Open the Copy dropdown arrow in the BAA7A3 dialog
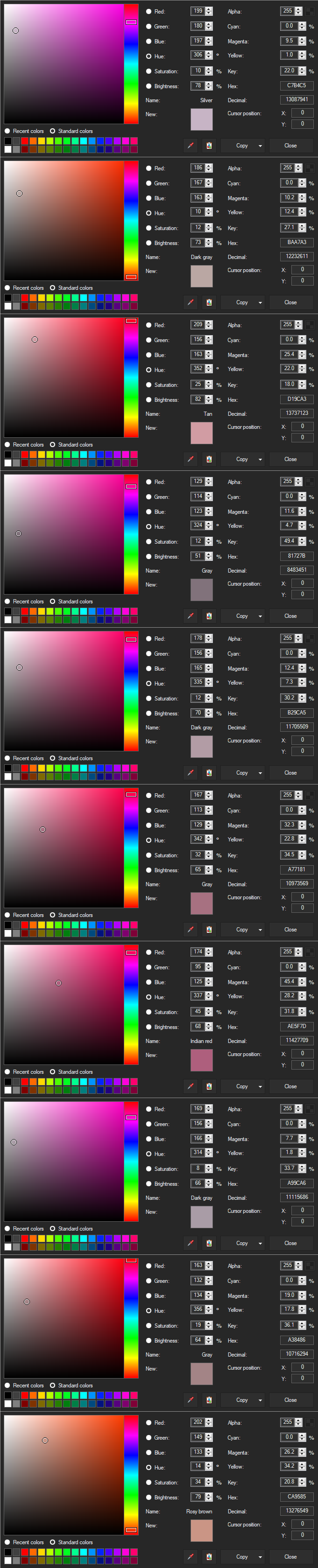Screen dimensions: 318x1568 260,302
